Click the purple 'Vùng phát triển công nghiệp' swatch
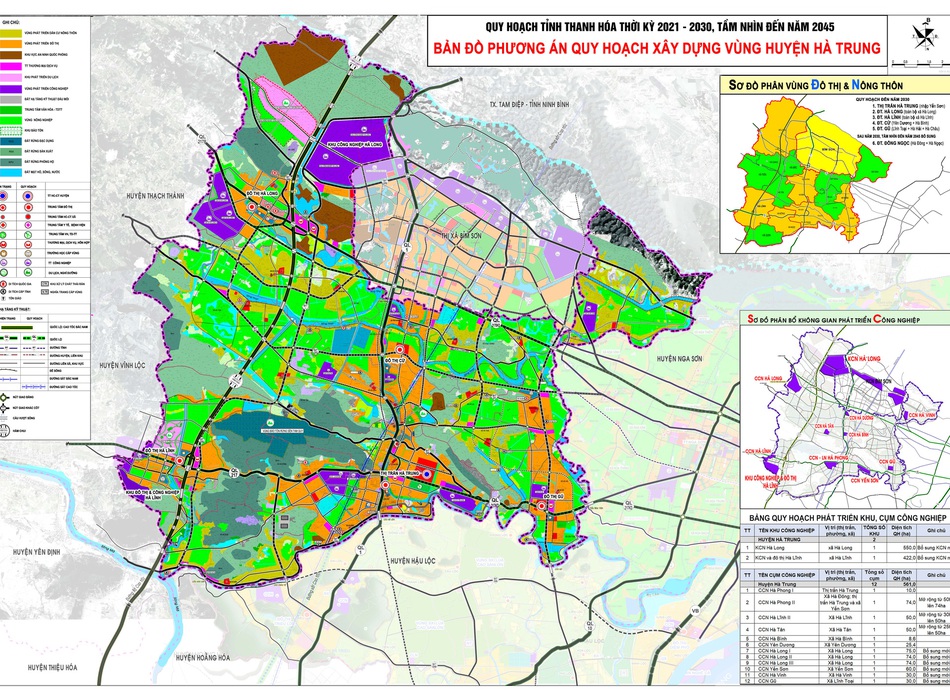Viewport: 950px width, 700px height. click(x=11, y=89)
